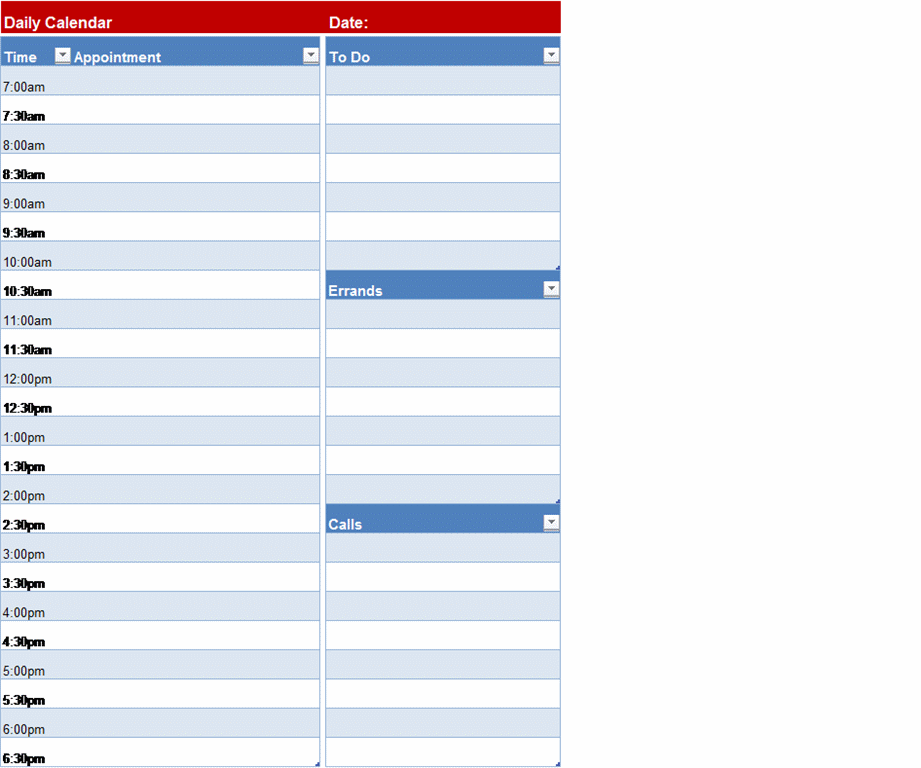Viewport: 921px width, 768px height.
Task: Select the 9:00am time cell
Action: point(36,197)
